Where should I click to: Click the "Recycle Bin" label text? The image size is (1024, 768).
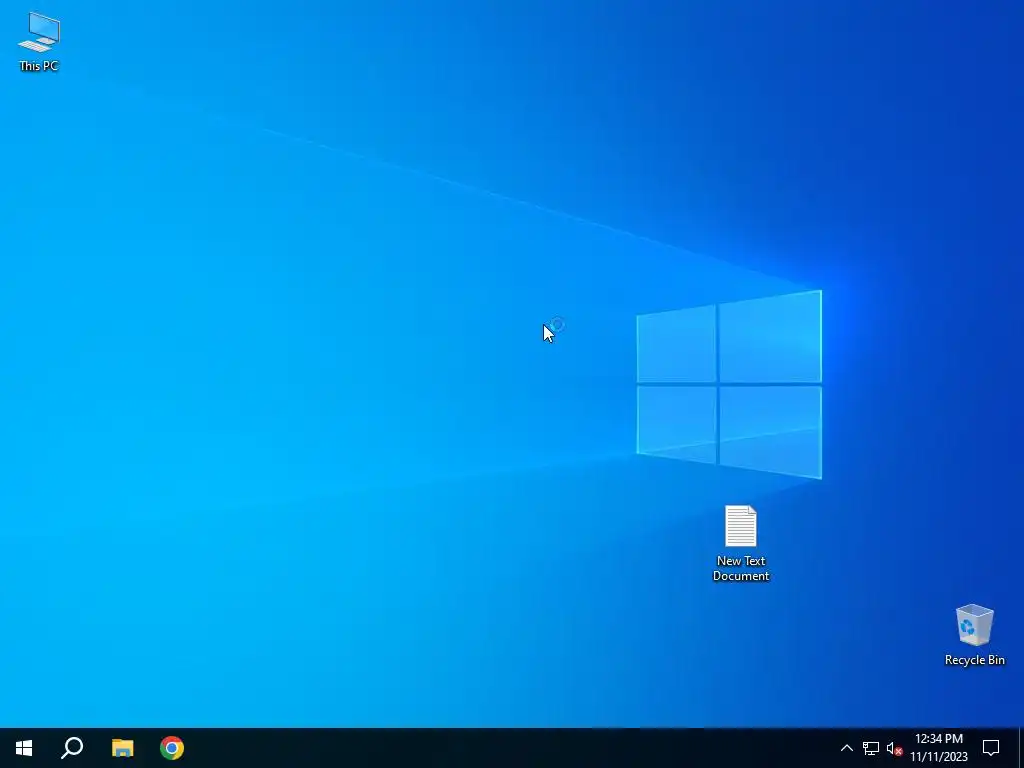tap(974, 660)
